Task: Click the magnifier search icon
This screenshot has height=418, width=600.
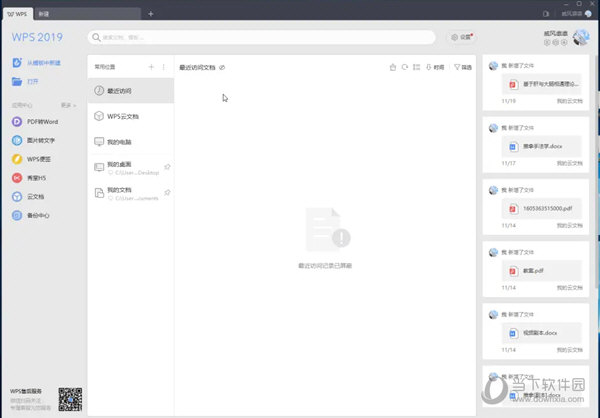Action: [96, 37]
